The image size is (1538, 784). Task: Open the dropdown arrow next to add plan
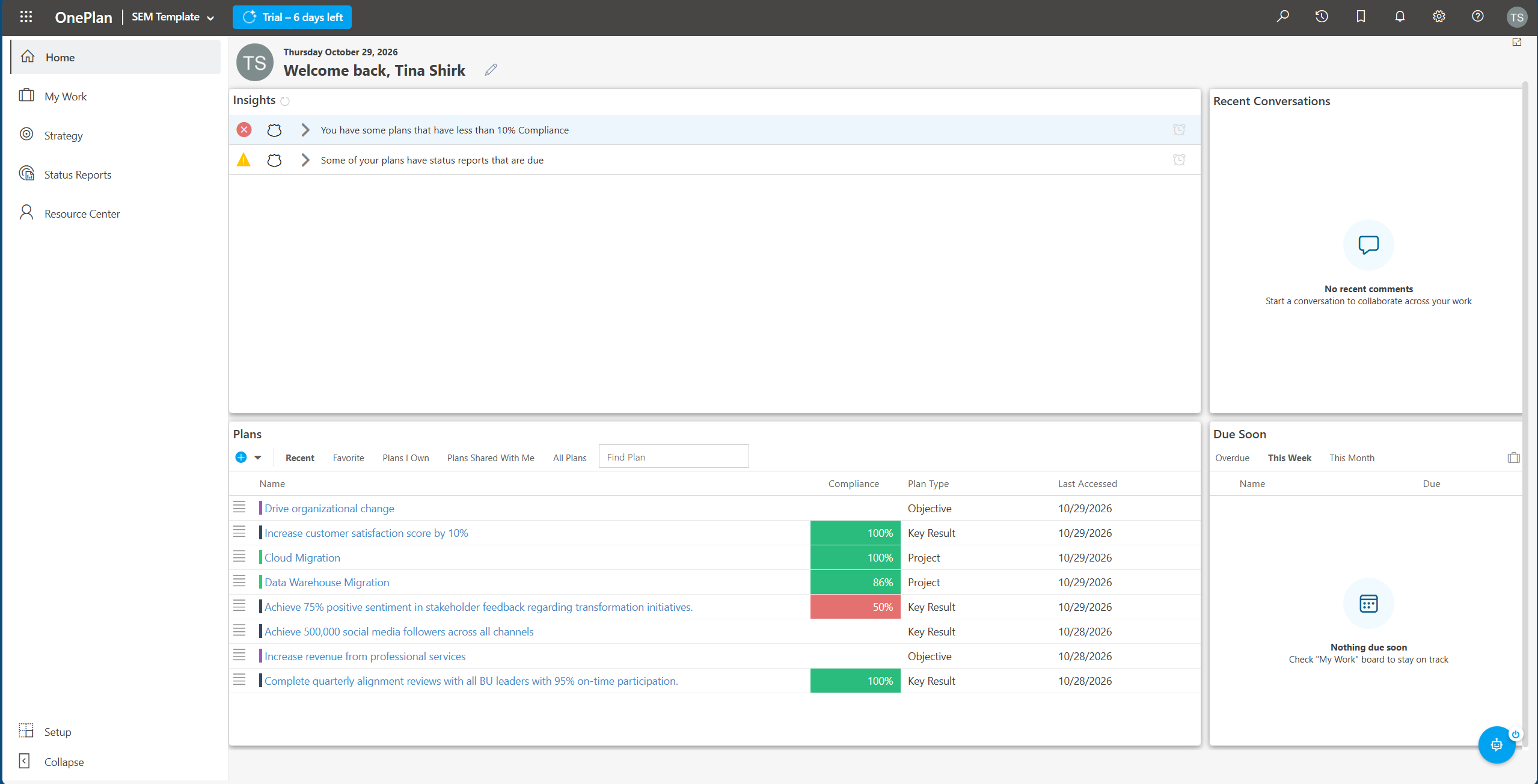[x=258, y=458]
